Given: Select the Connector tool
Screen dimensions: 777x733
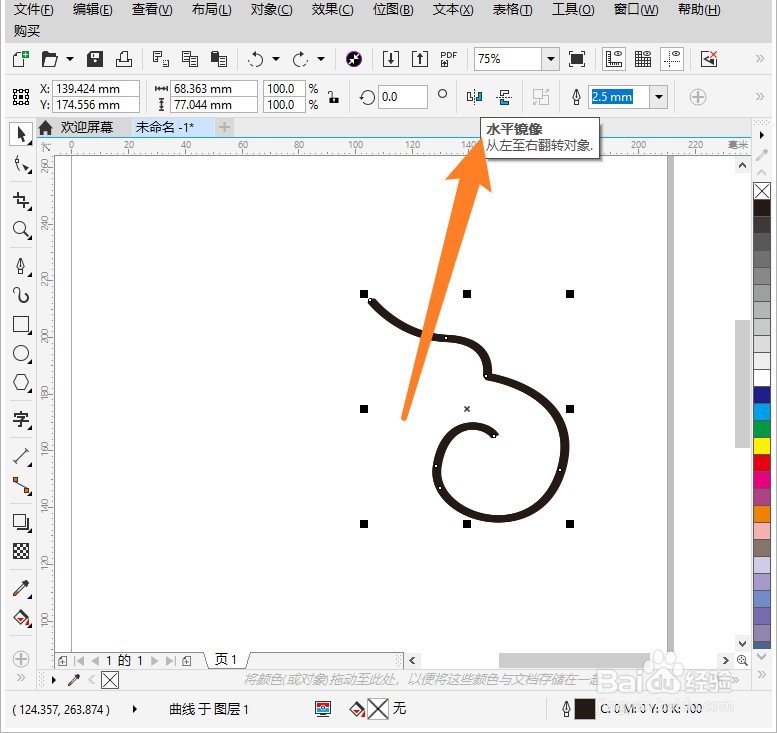Looking at the screenshot, I should 22,485.
